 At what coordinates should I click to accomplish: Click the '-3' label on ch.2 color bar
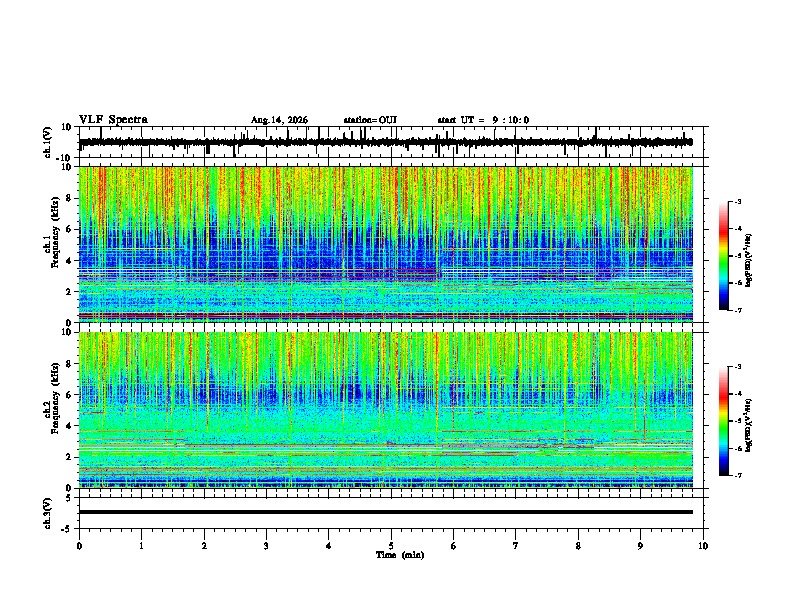738,367
